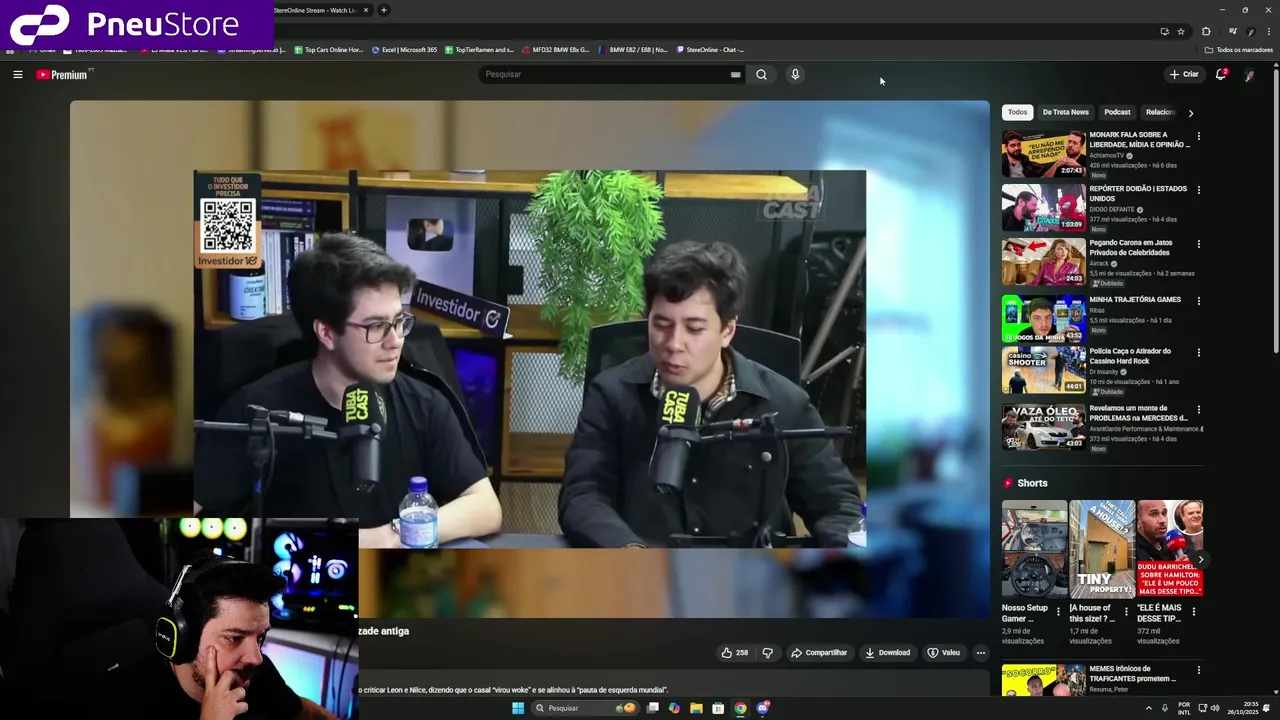Select the Relacionados filter chip

pyautogui.click(x=1160, y=112)
